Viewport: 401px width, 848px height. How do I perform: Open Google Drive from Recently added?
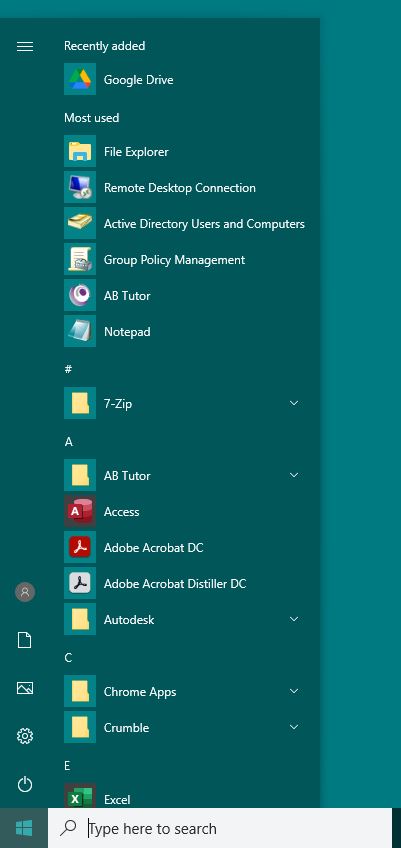click(184, 80)
